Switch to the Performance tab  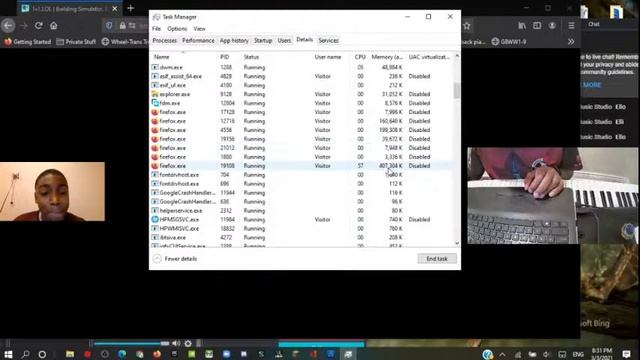(x=198, y=40)
